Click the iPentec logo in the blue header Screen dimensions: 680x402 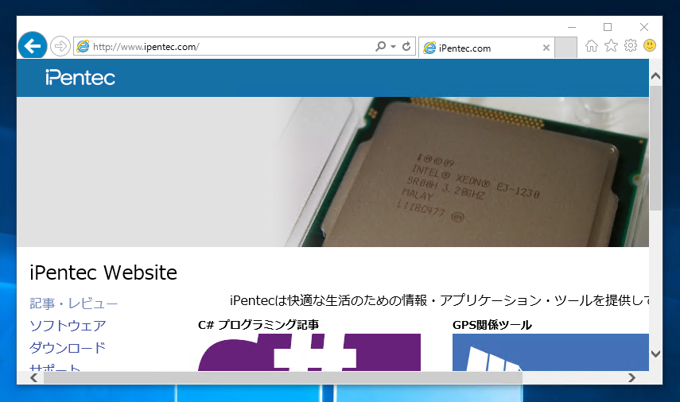80,78
